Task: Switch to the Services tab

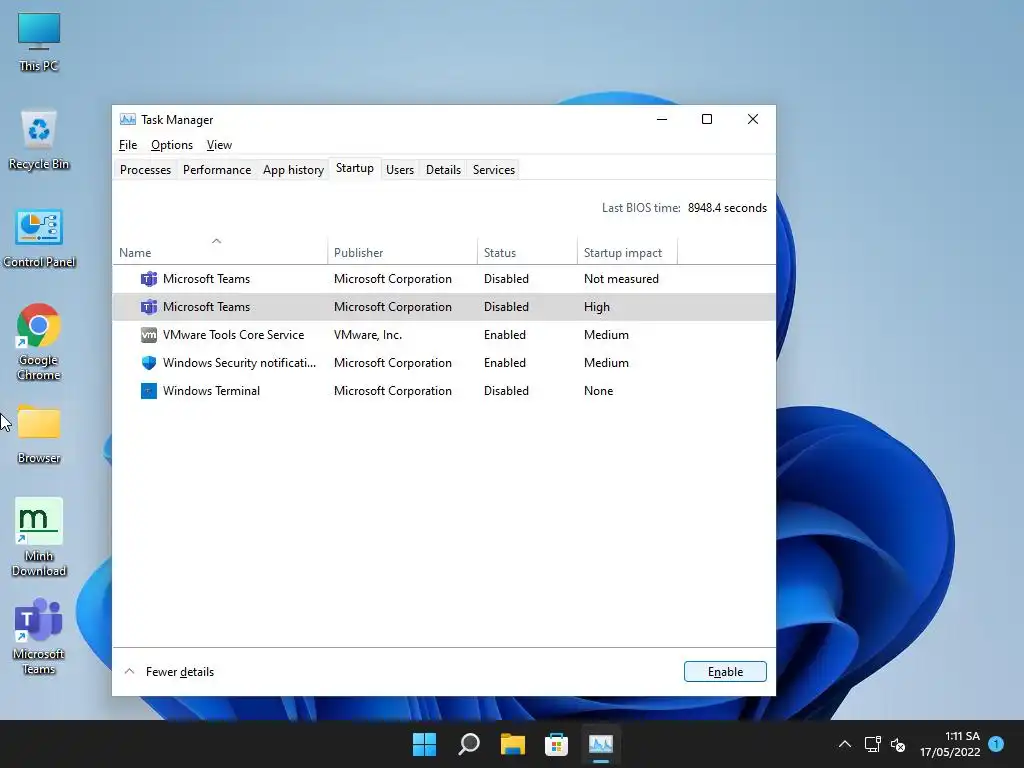Action: 494,170
